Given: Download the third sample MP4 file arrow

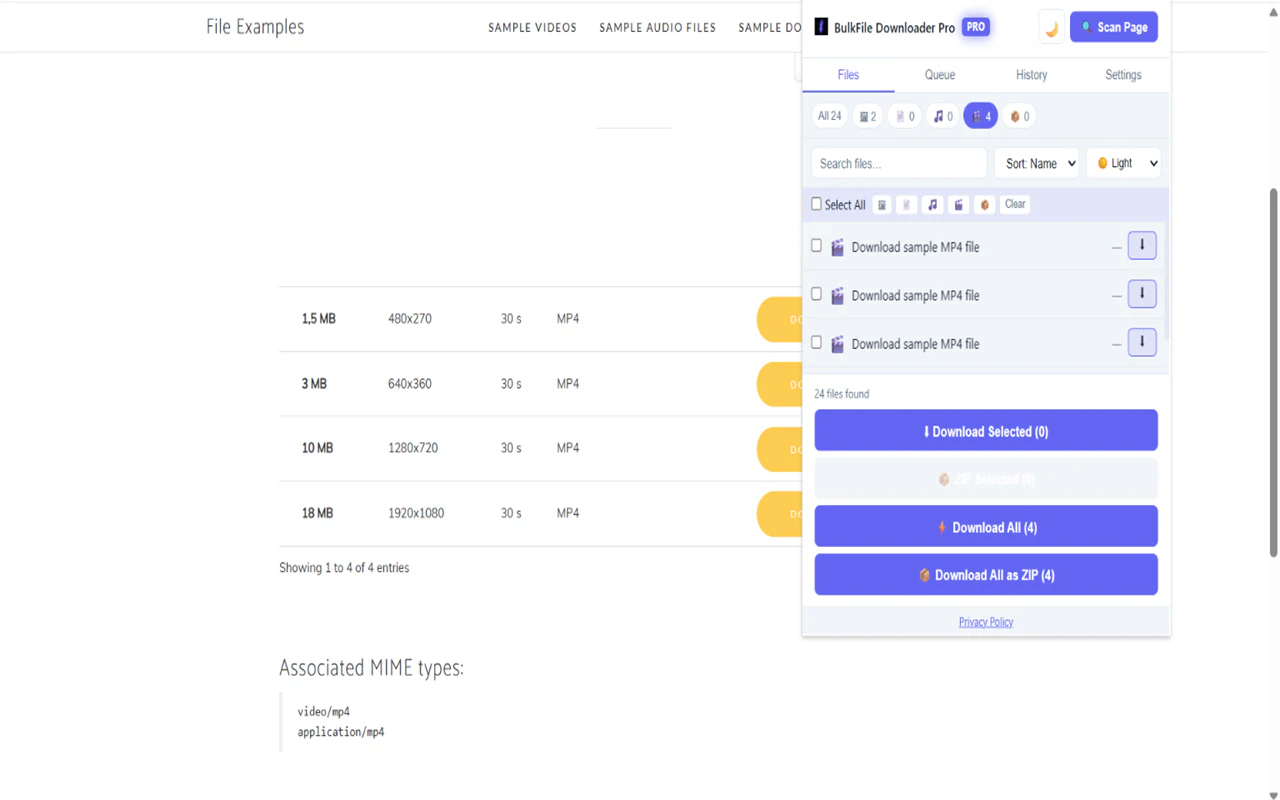Looking at the screenshot, I should click(x=1142, y=342).
